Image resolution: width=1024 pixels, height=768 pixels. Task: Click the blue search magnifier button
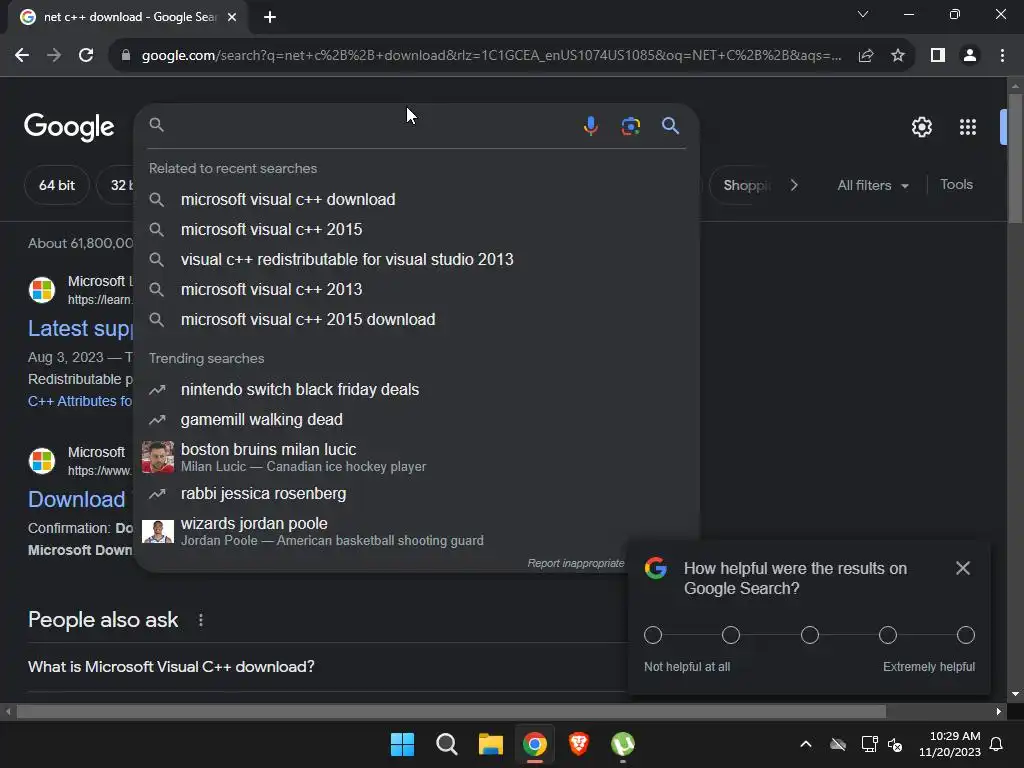click(670, 125)
